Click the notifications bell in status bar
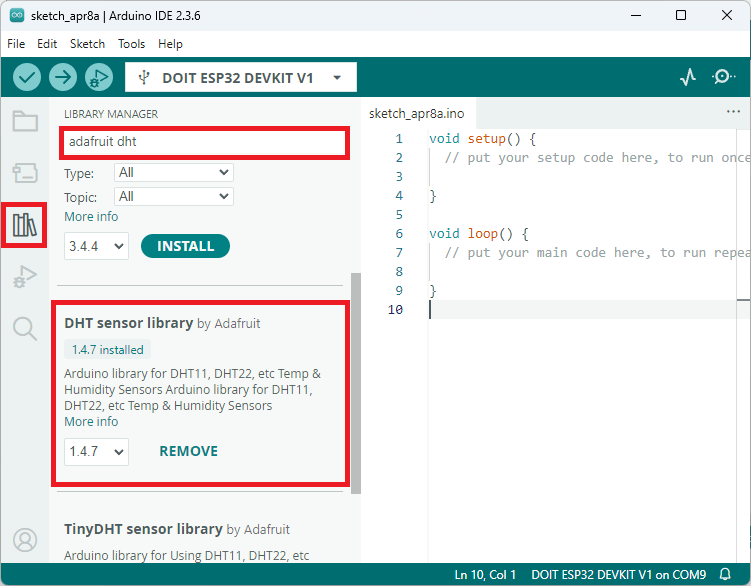 pos(726,574)
